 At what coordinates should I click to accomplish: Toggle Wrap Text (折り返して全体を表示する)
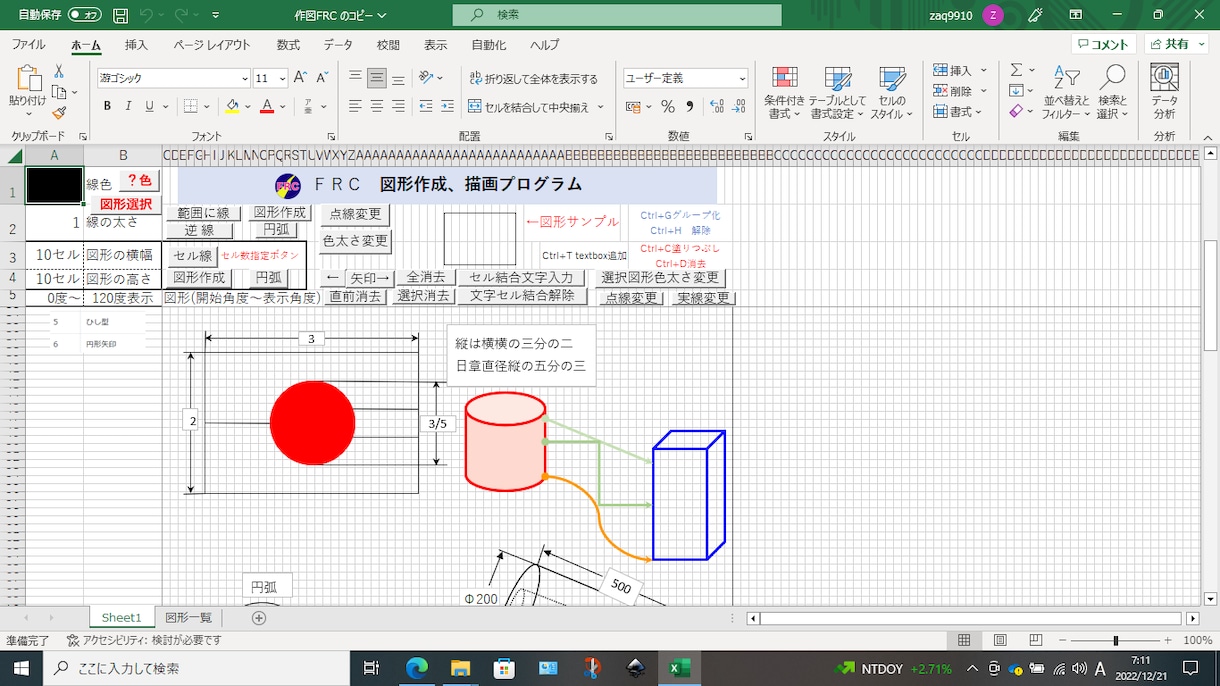(533, 79)
